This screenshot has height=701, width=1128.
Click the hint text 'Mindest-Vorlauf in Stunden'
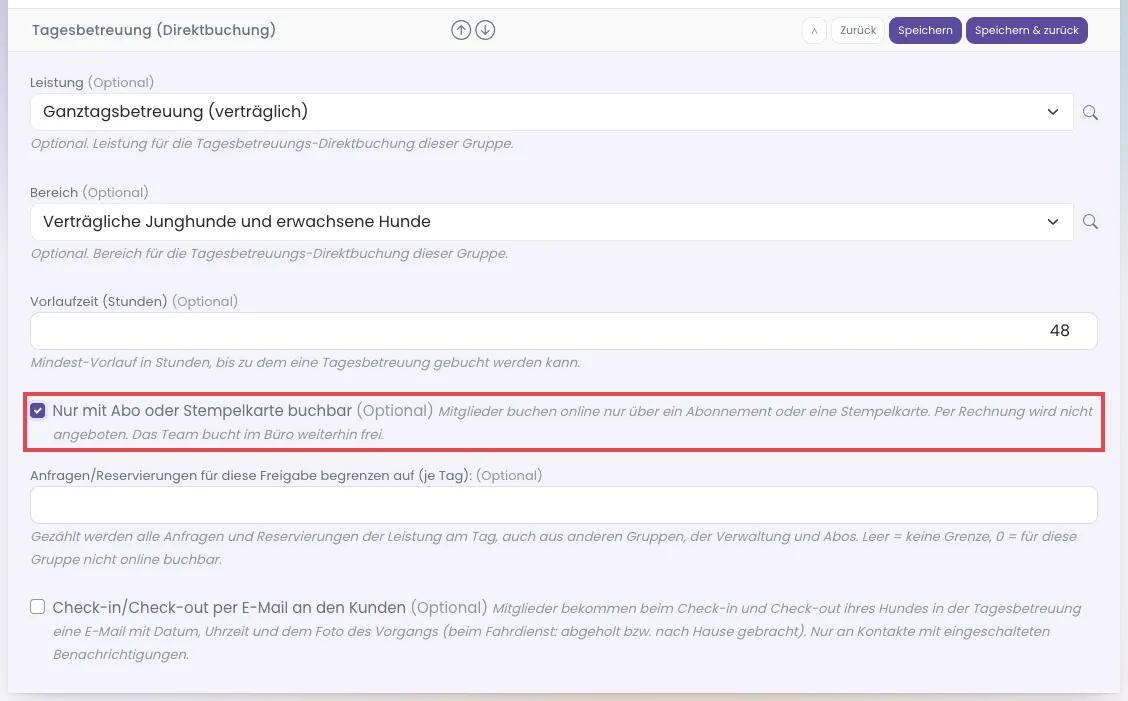point(305,363)
